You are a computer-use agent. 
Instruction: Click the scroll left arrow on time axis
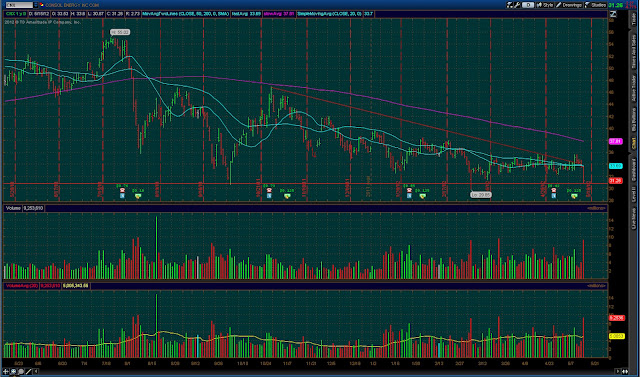(x=36, y=371)
